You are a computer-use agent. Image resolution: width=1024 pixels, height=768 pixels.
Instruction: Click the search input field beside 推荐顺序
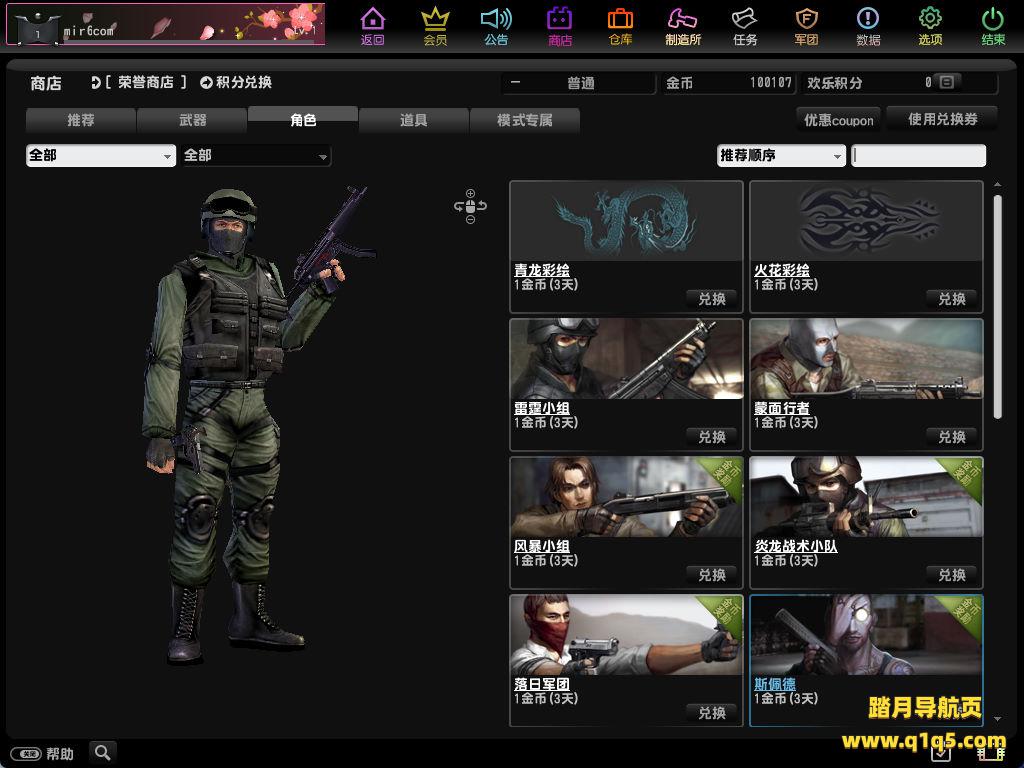click(x=918, y=156)
